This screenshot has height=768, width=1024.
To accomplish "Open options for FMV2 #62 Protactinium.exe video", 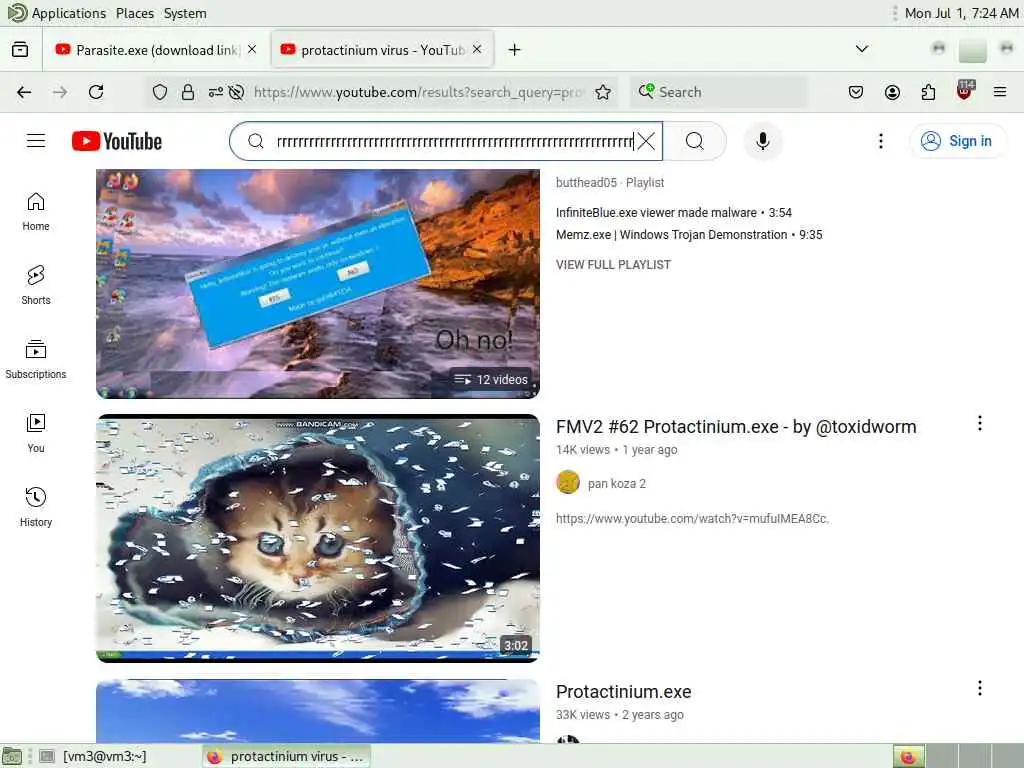I will pos(980,423).
